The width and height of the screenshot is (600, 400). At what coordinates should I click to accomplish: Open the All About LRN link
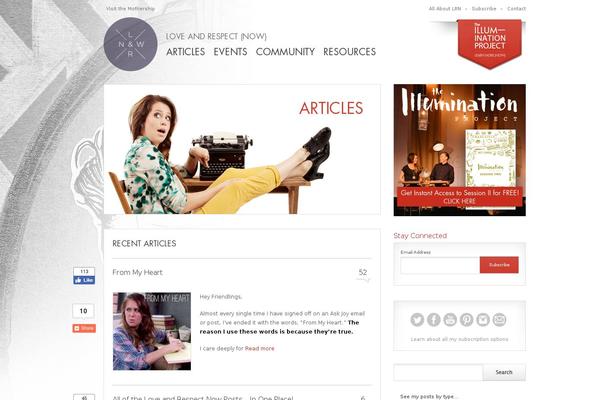click(x=445, y=8)
